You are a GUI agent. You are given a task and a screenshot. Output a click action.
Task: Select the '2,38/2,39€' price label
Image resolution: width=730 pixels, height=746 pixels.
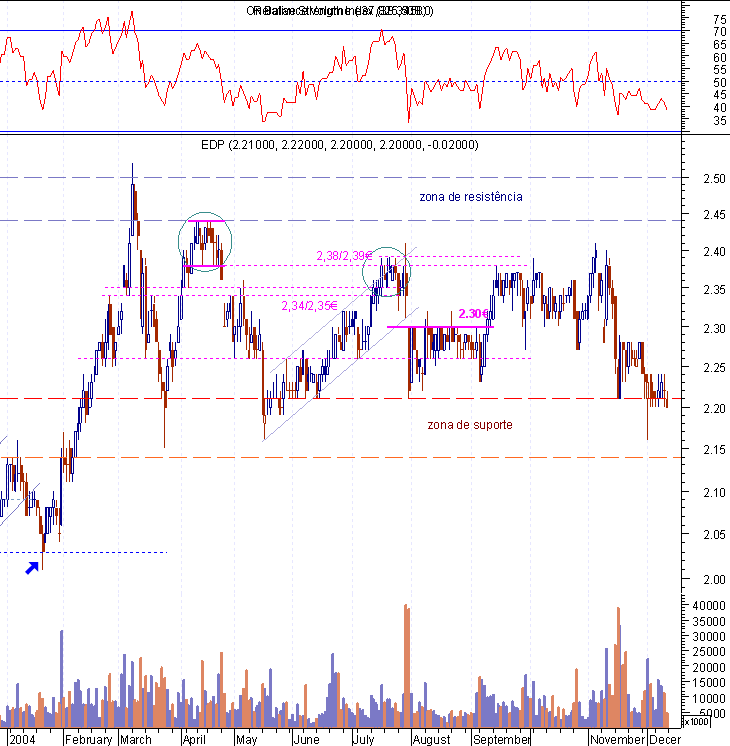pyautogui.click(x=344, y=256)
